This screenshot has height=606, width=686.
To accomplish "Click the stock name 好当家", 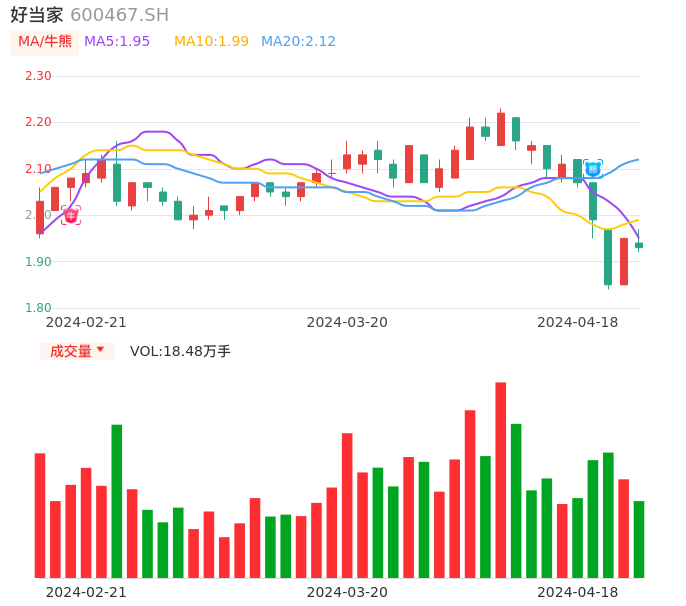I will click(x=37, y=15).
